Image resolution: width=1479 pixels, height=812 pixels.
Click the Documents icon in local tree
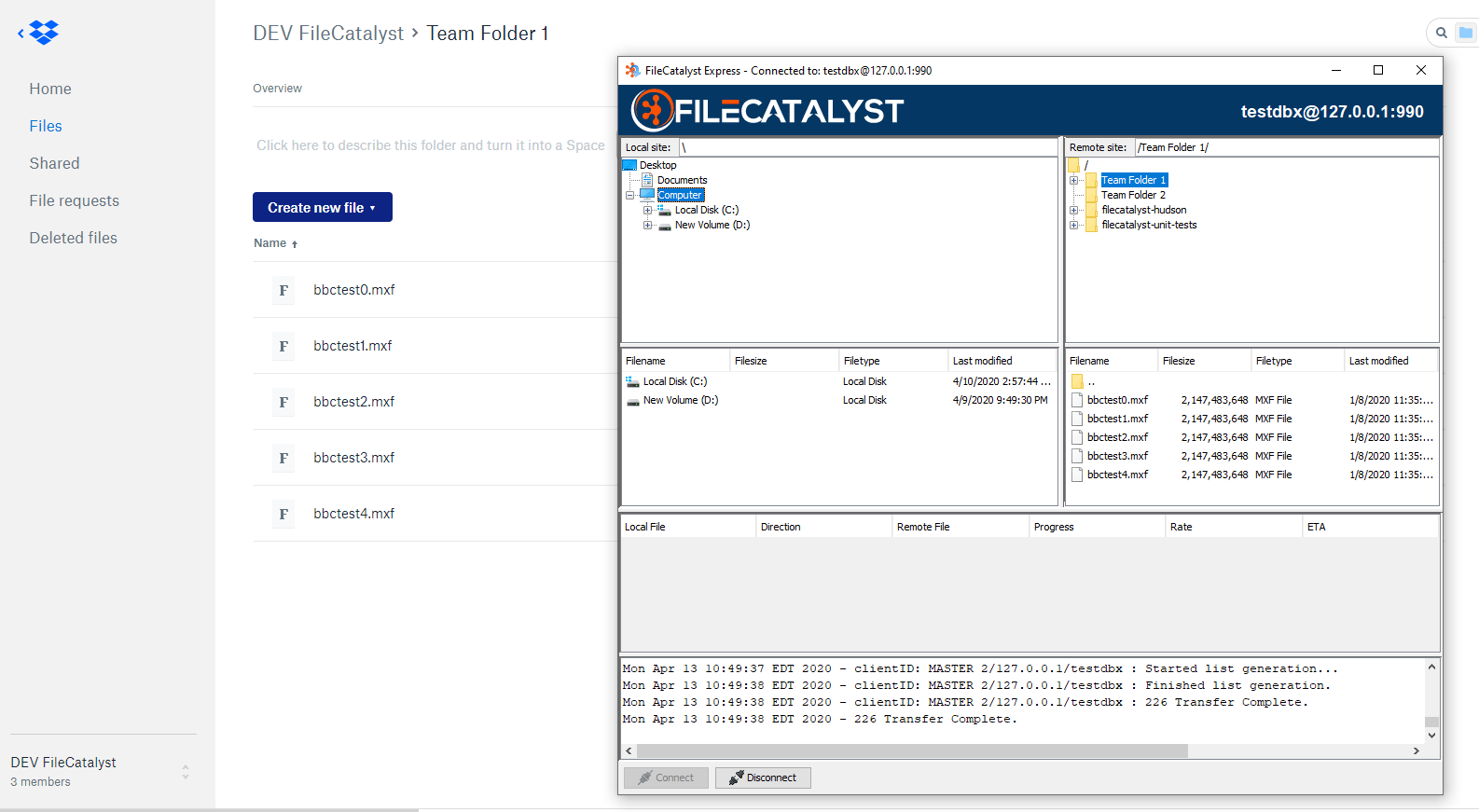pyautogui.click(x=647, y=180)
